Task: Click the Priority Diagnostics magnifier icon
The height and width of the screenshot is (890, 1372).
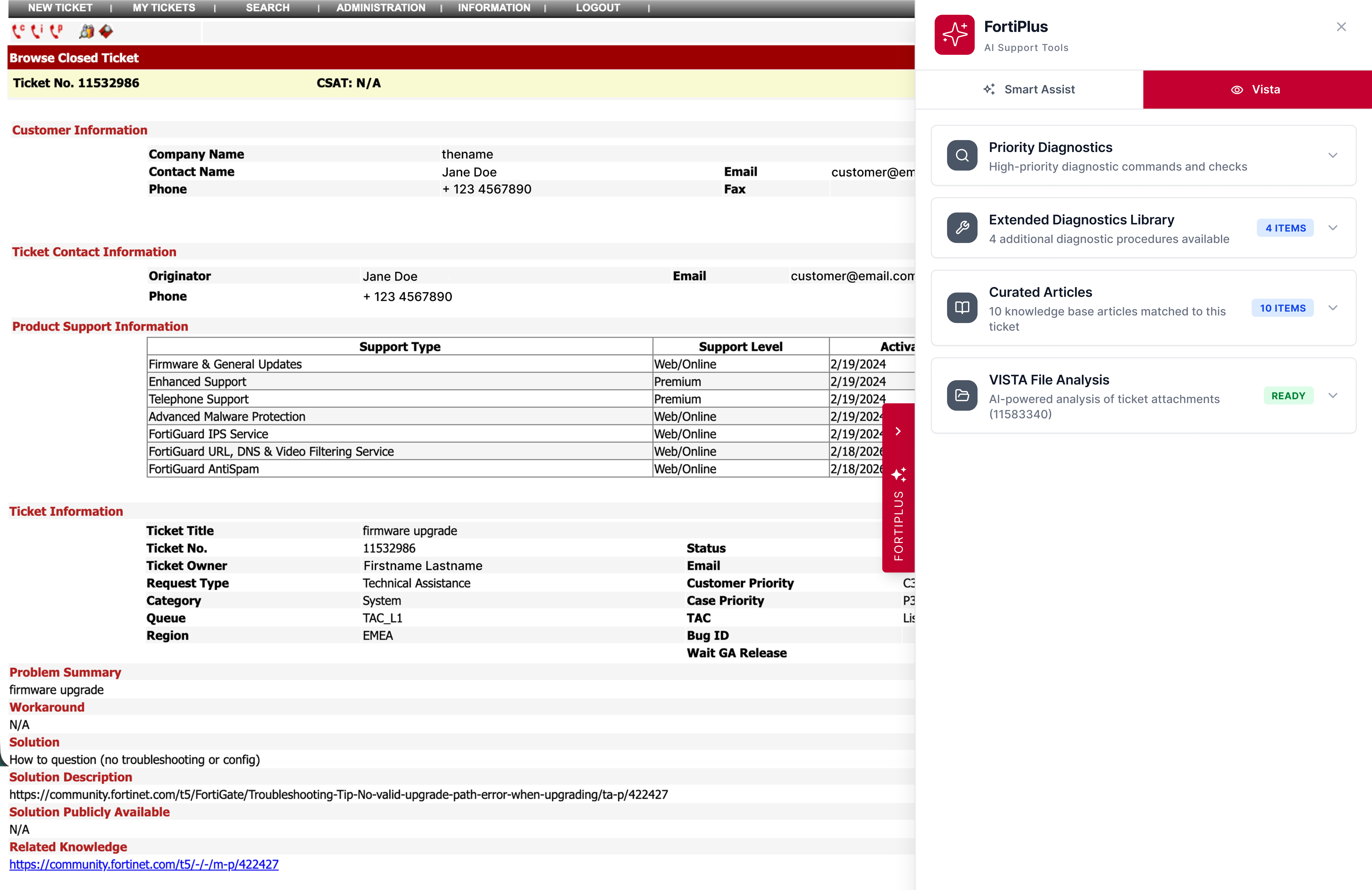Action: [962, 155]
